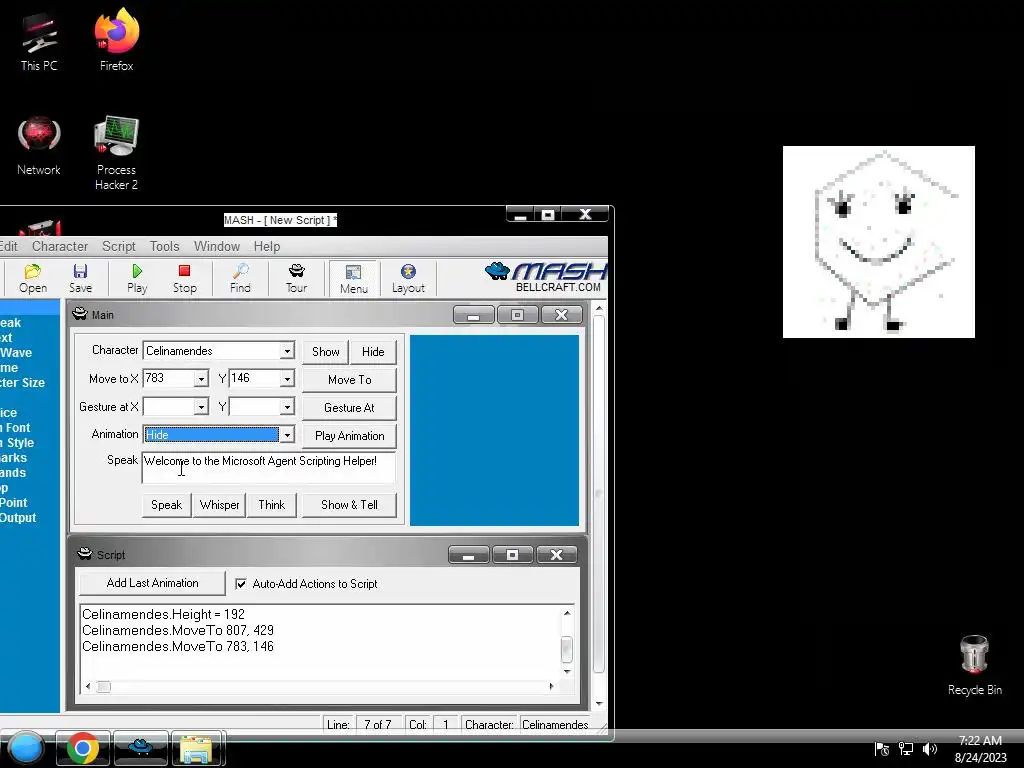Run the script with the green Play icon

137,278
